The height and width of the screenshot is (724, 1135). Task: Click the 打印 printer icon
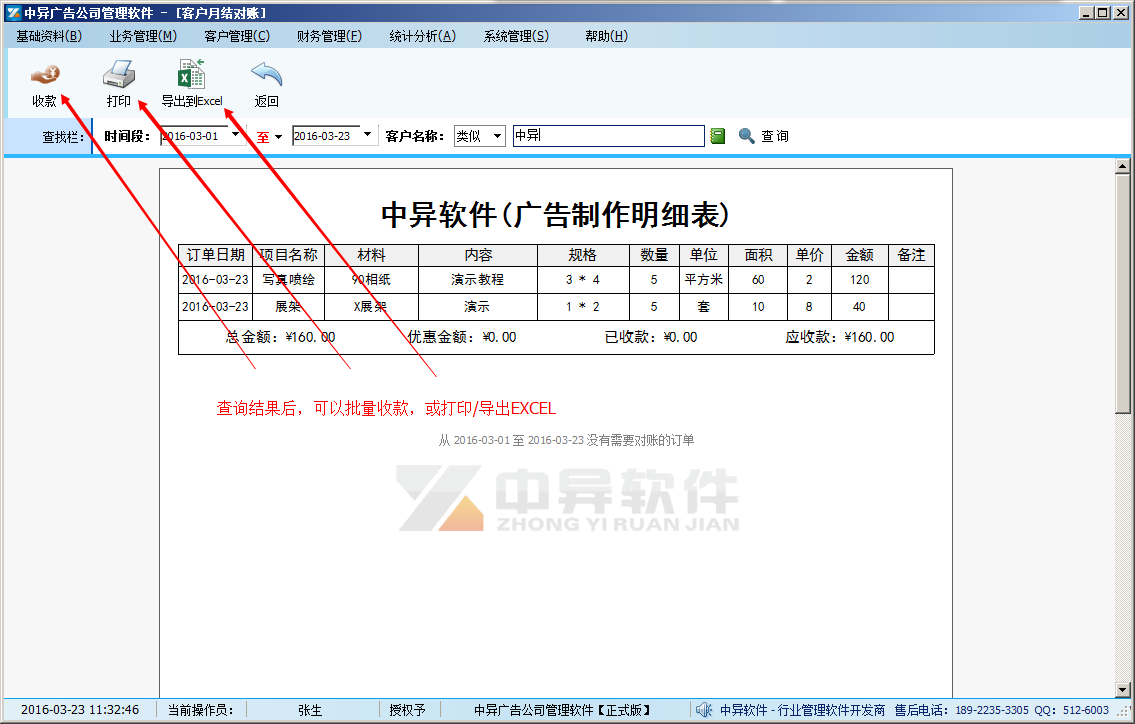[x=119, y=74]
